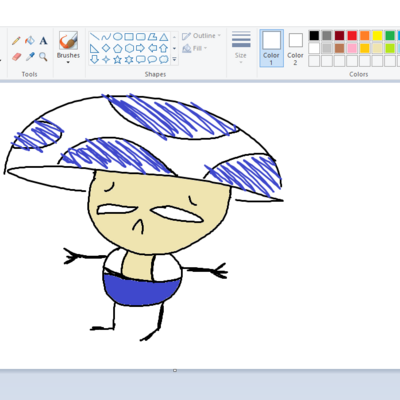This screenshot has width=400, height=400.
Task: Choose the yellow color swatch
Action: [377, 36]
